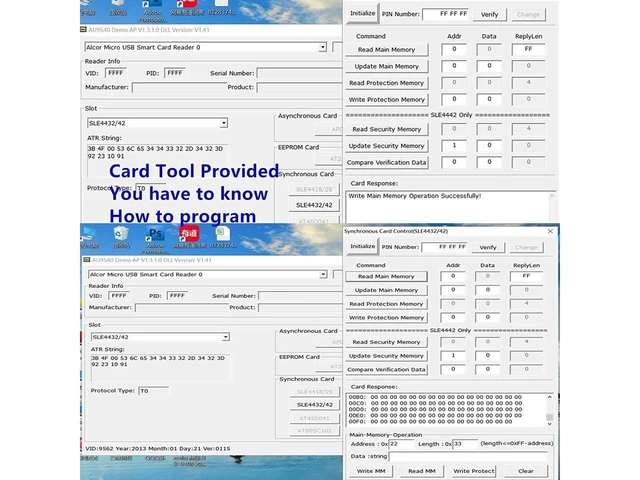Click greyed SLE4418/28 button in lower window
The height and width of the screenshot is (480, 640).
pos(315,392)
